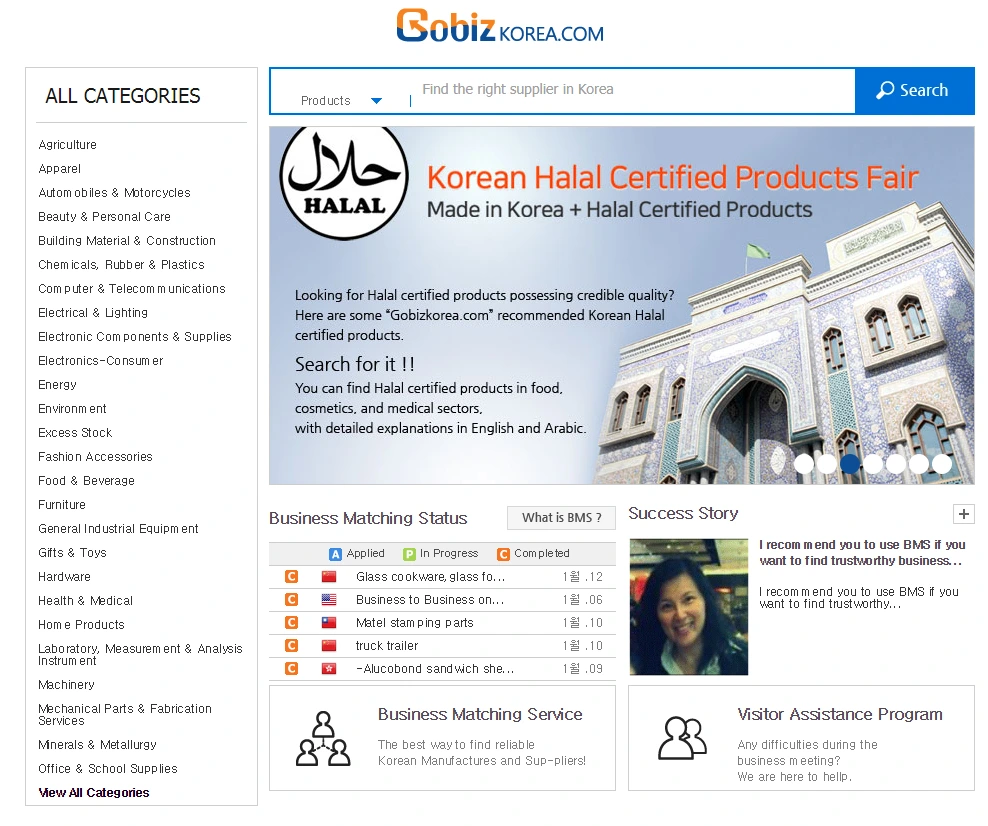Open the Apparel category
The height and width of the screenshot is (826, 988).
[x=59, y=169]
